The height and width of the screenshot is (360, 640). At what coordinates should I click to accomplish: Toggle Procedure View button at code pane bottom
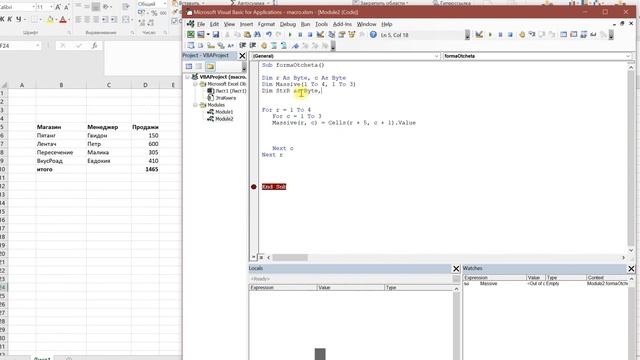click(x=253, y=257)
